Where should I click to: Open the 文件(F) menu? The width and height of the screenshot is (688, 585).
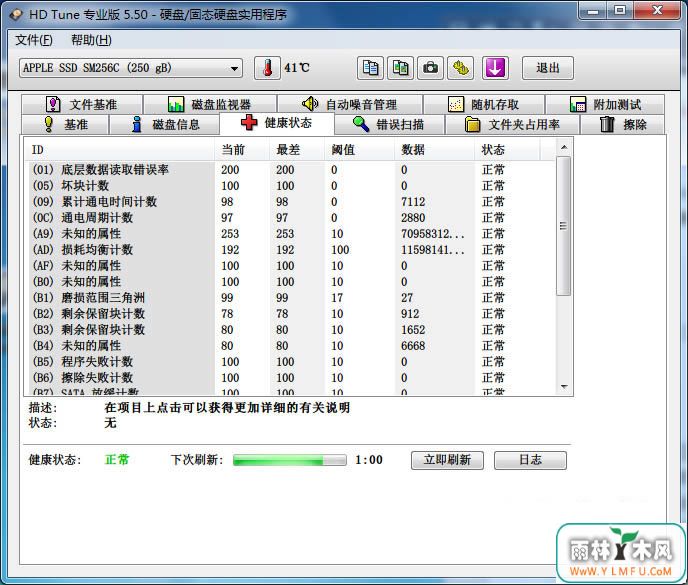[x=34, y=40]
